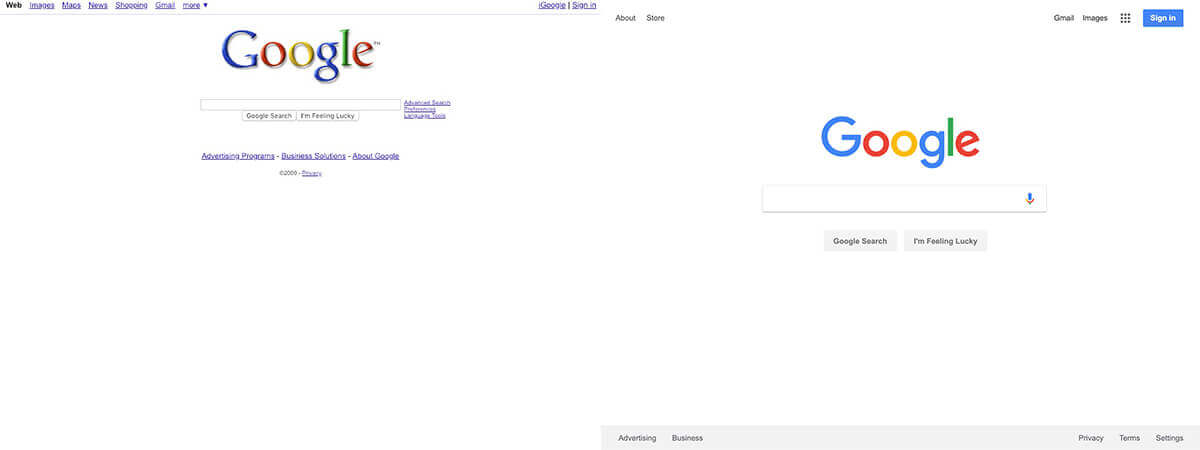Open the Advanced Search link
Viewport: 1200px width, 450px height.
pos(427,102)
